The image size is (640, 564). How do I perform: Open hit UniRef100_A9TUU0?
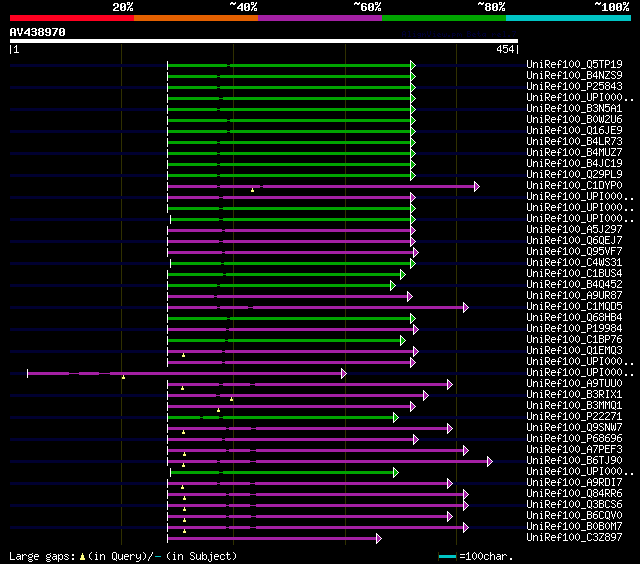pos(574,384)
